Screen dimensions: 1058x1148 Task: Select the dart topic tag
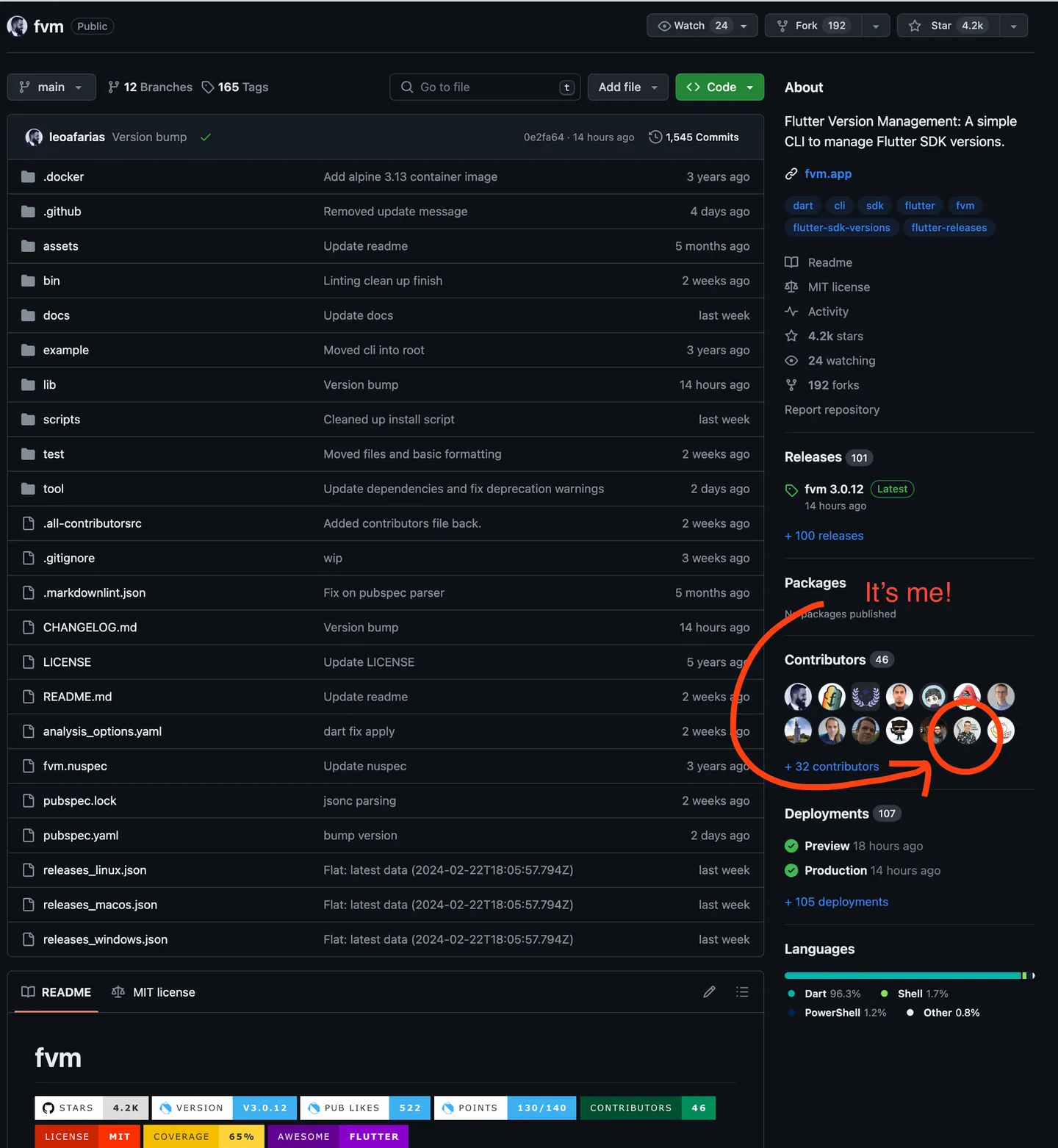[x=802, y=206]
